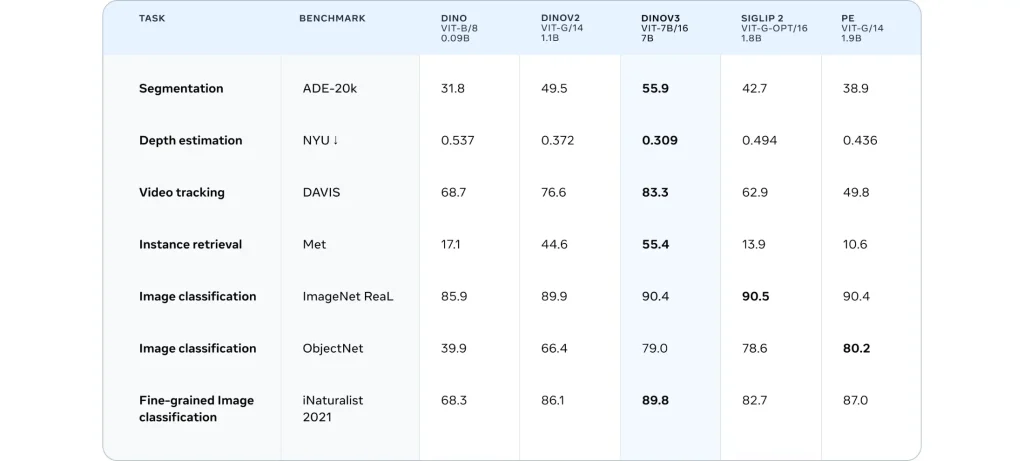This screenshot has height=461, width=1024.
Task: Select the bold 0.309 depth value
Action: click(x=659, y=141)
